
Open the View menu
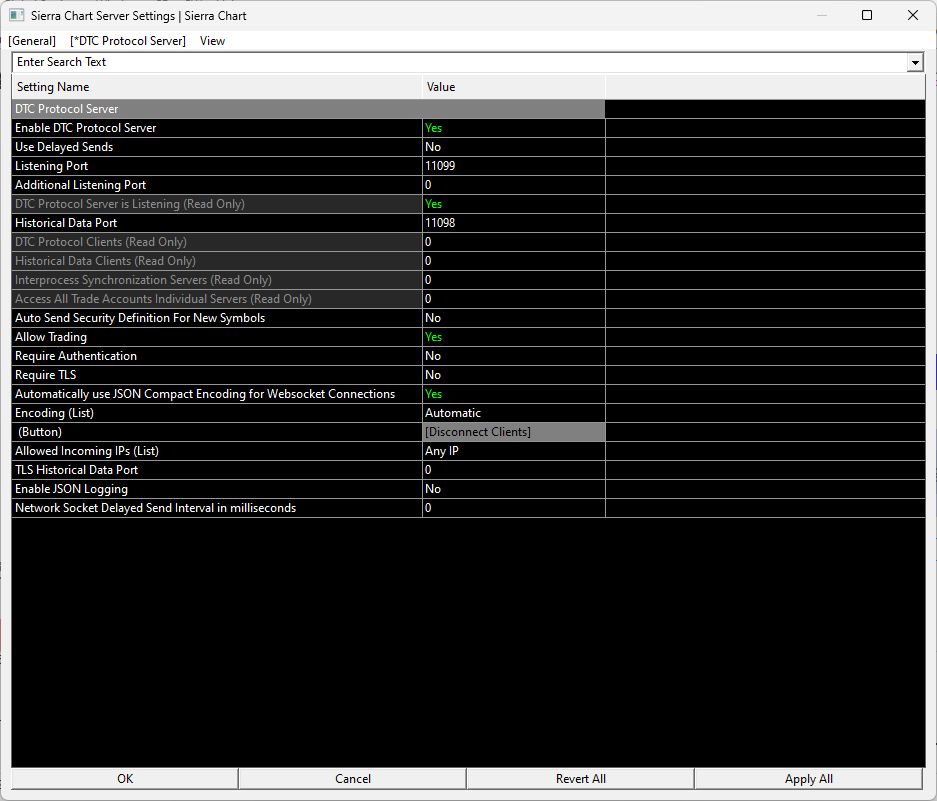[212, 41]
